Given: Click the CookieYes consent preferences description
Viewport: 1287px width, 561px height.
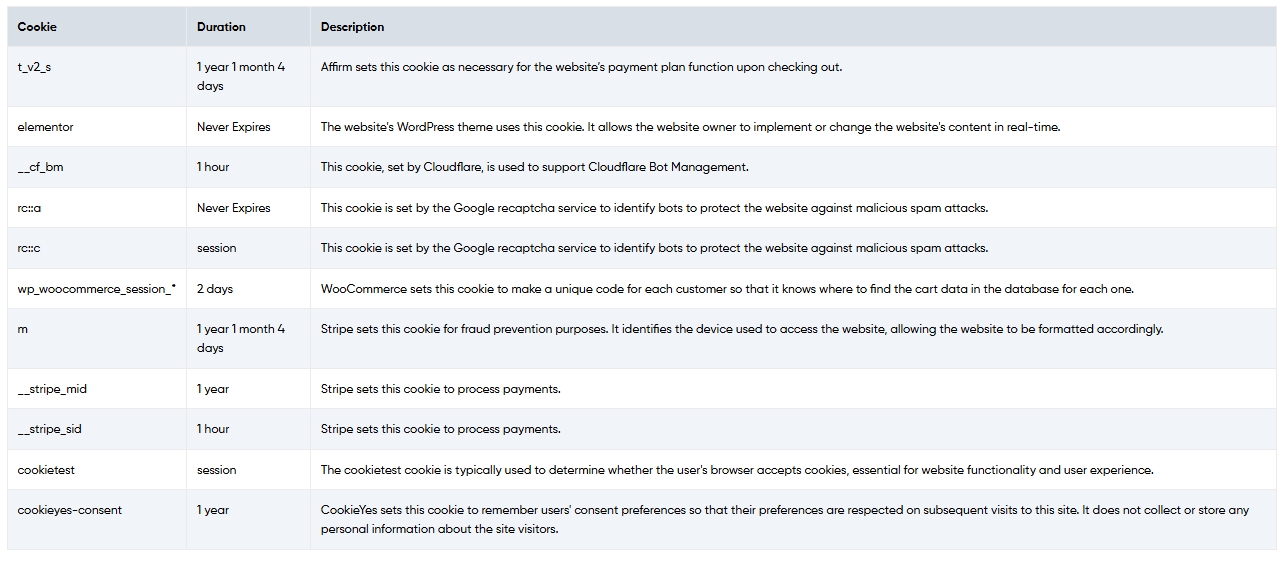Looking at the screenshot, I should click(x=785, y=520).
